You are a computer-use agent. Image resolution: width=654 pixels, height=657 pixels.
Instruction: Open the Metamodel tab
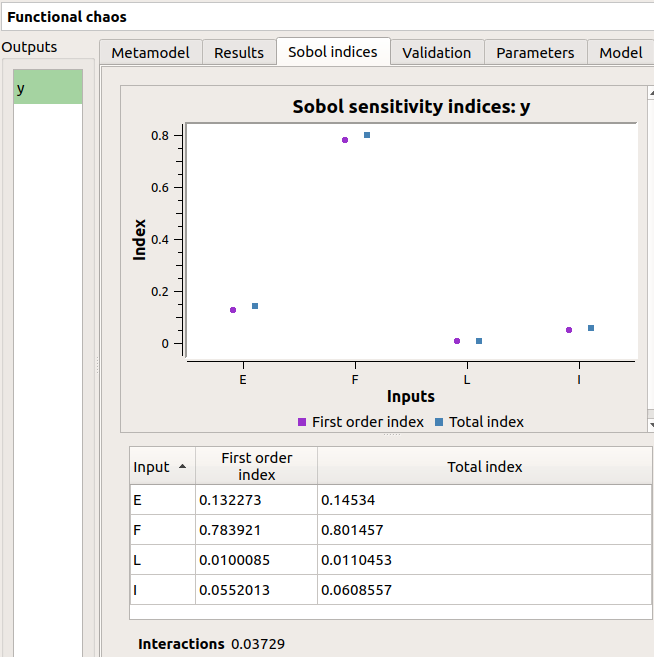pos(150,53)
